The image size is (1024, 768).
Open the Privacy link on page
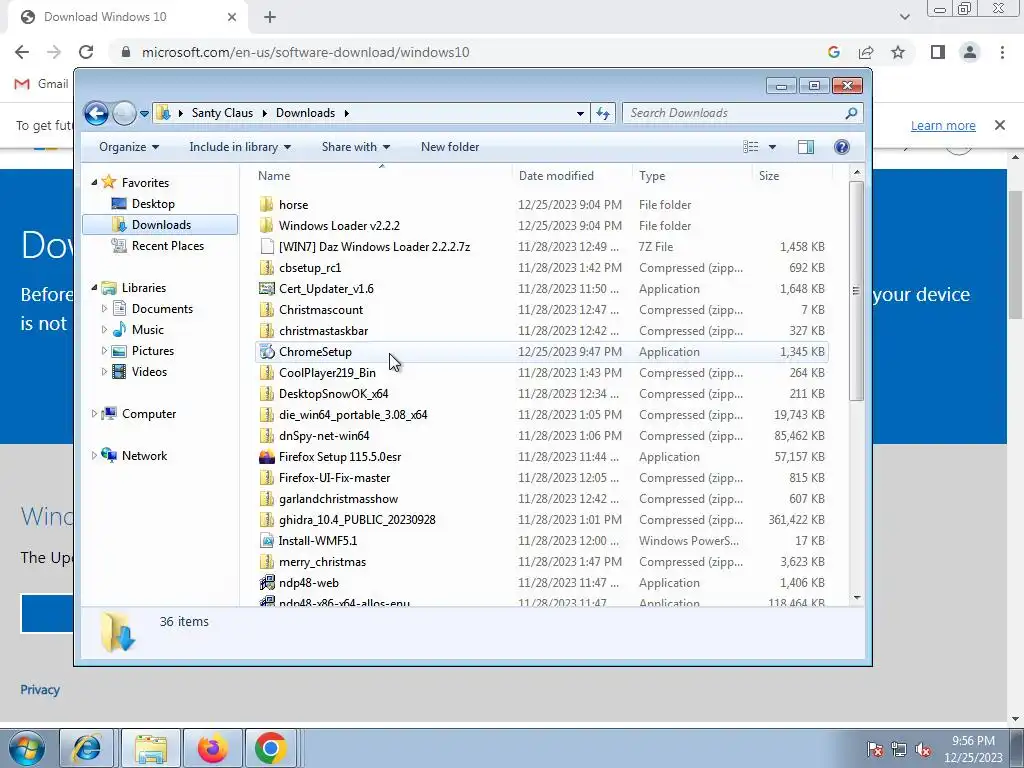(40, 690)
